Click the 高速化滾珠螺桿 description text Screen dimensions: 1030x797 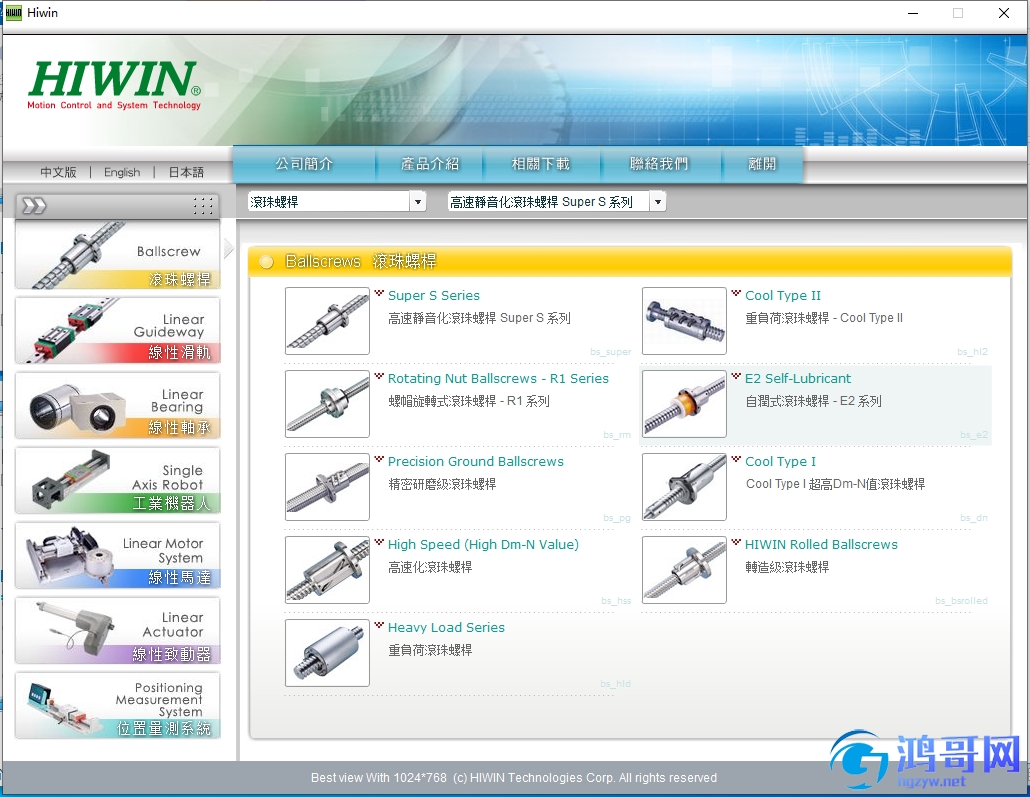click(x=430, y=567)
